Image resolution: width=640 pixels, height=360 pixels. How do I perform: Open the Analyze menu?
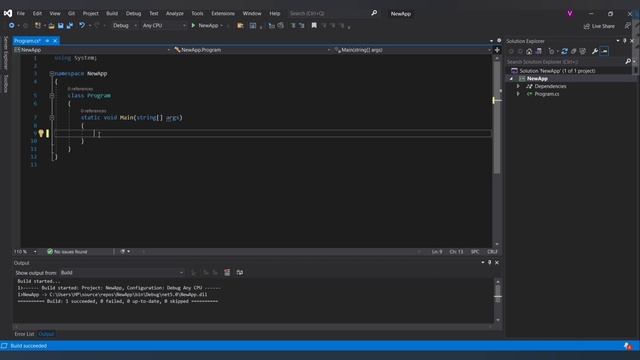click(x=175, y=13)
